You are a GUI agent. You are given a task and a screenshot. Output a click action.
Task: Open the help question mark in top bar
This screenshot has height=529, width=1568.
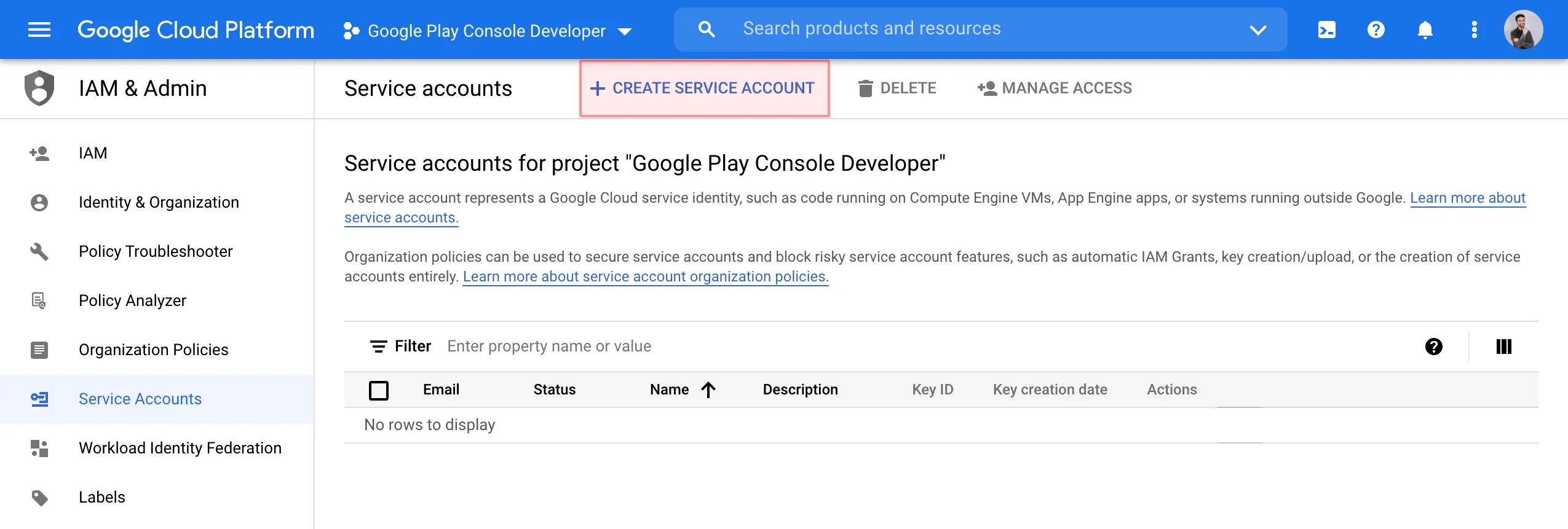1376,29
